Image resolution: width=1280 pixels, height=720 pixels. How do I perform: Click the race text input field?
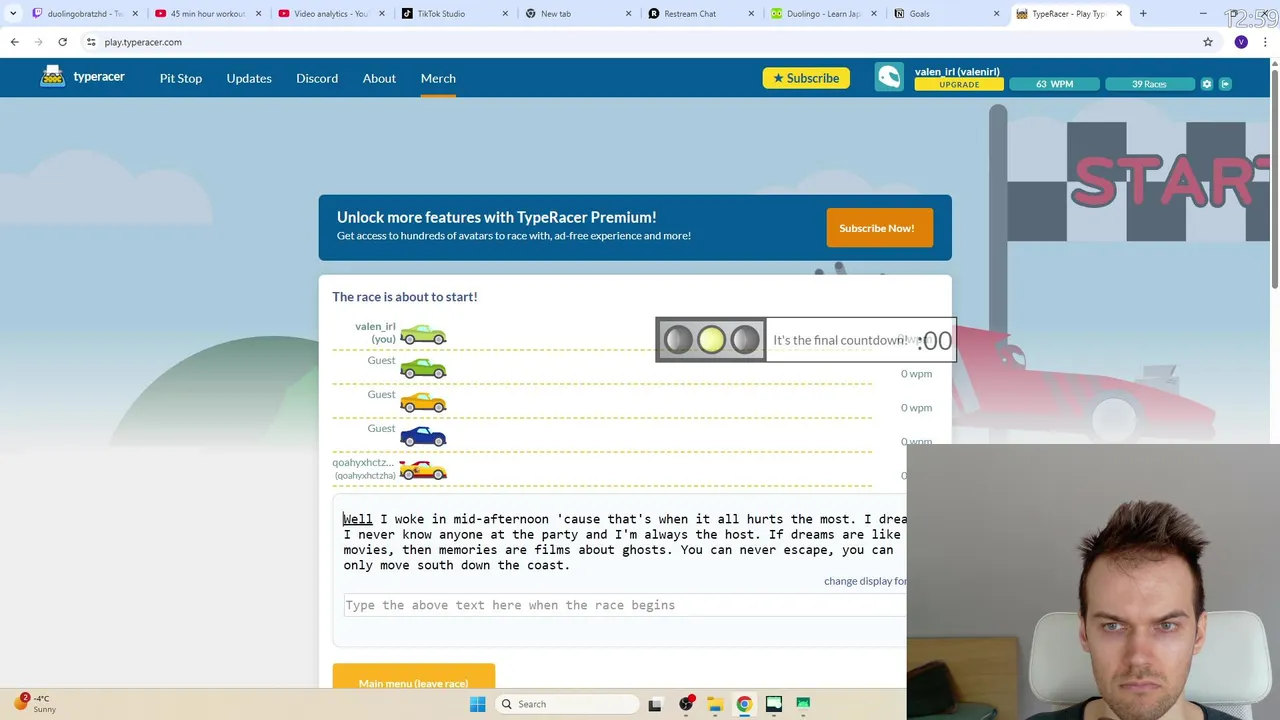pos(625,605)
